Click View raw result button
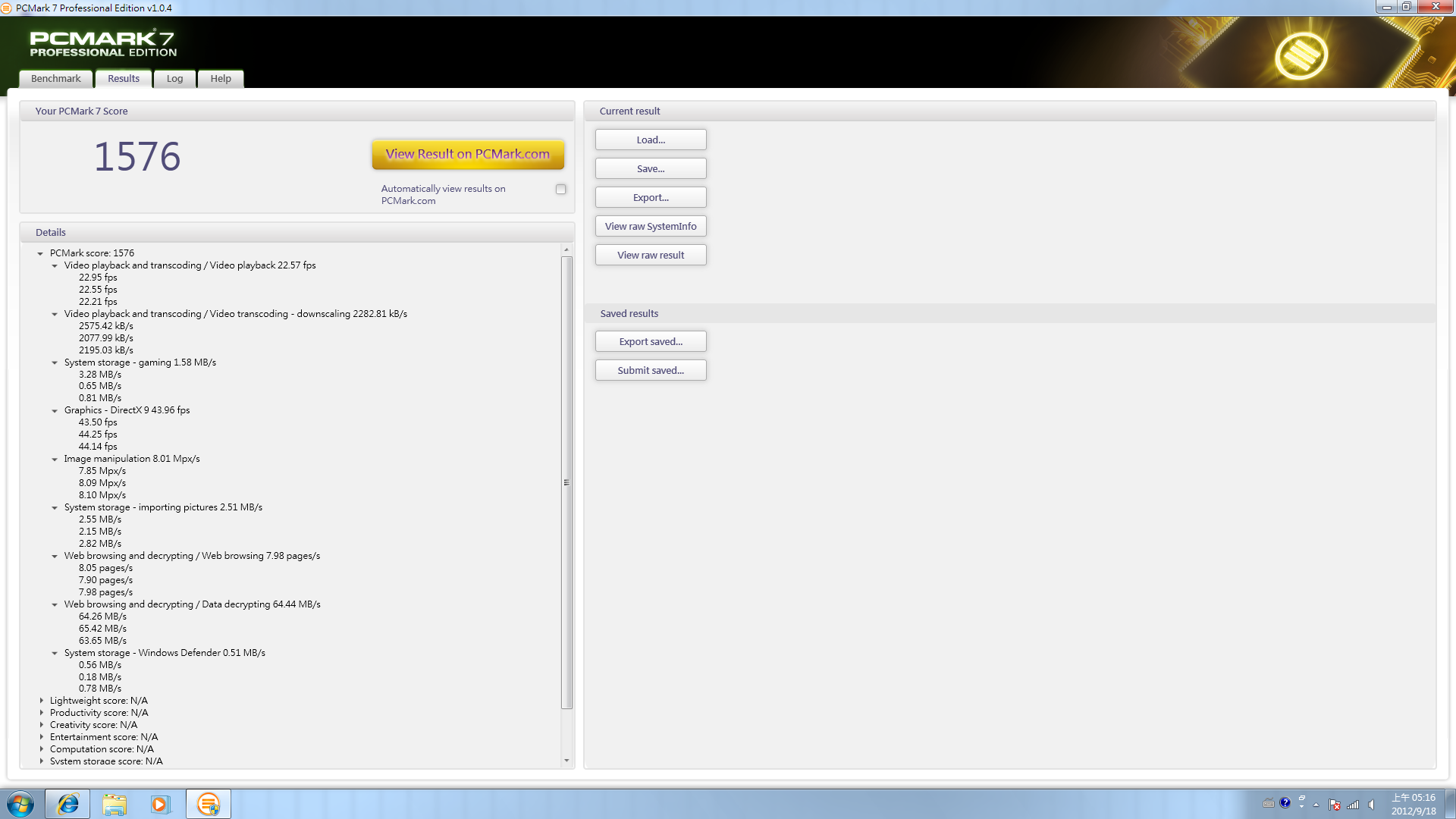Viewport: 1456px width, 819px height. (651, 255)
